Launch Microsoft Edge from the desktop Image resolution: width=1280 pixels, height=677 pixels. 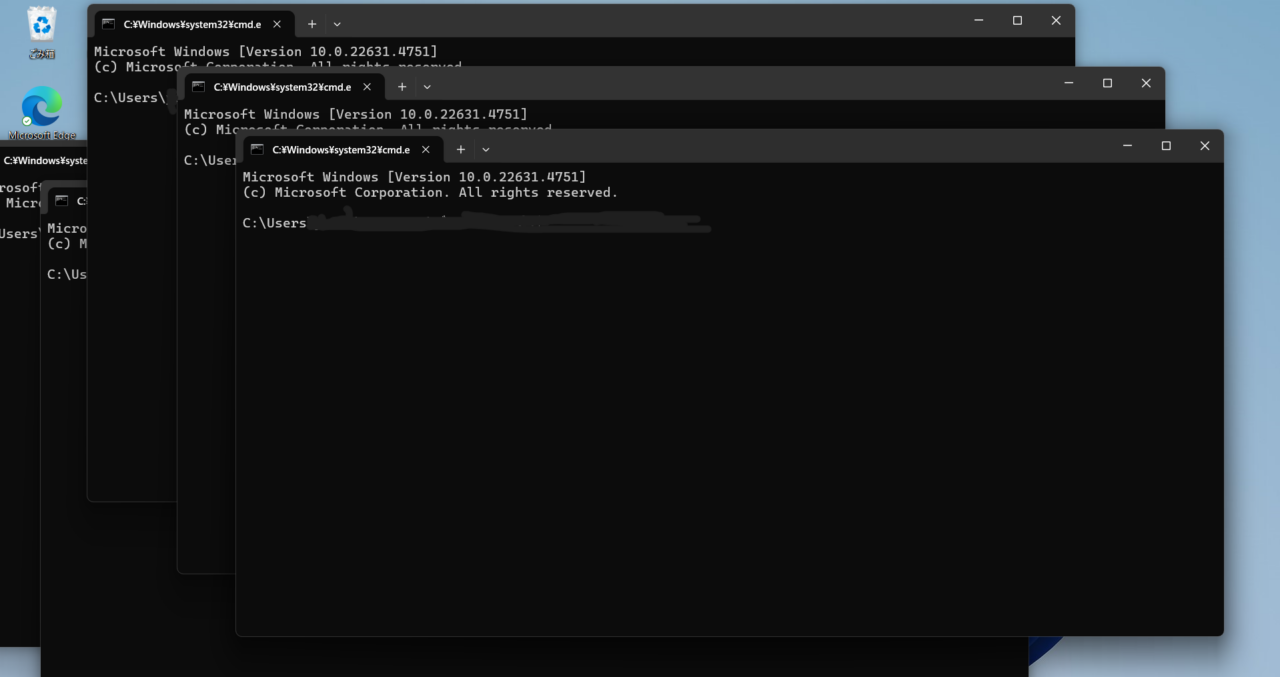(x=42, y=113)
